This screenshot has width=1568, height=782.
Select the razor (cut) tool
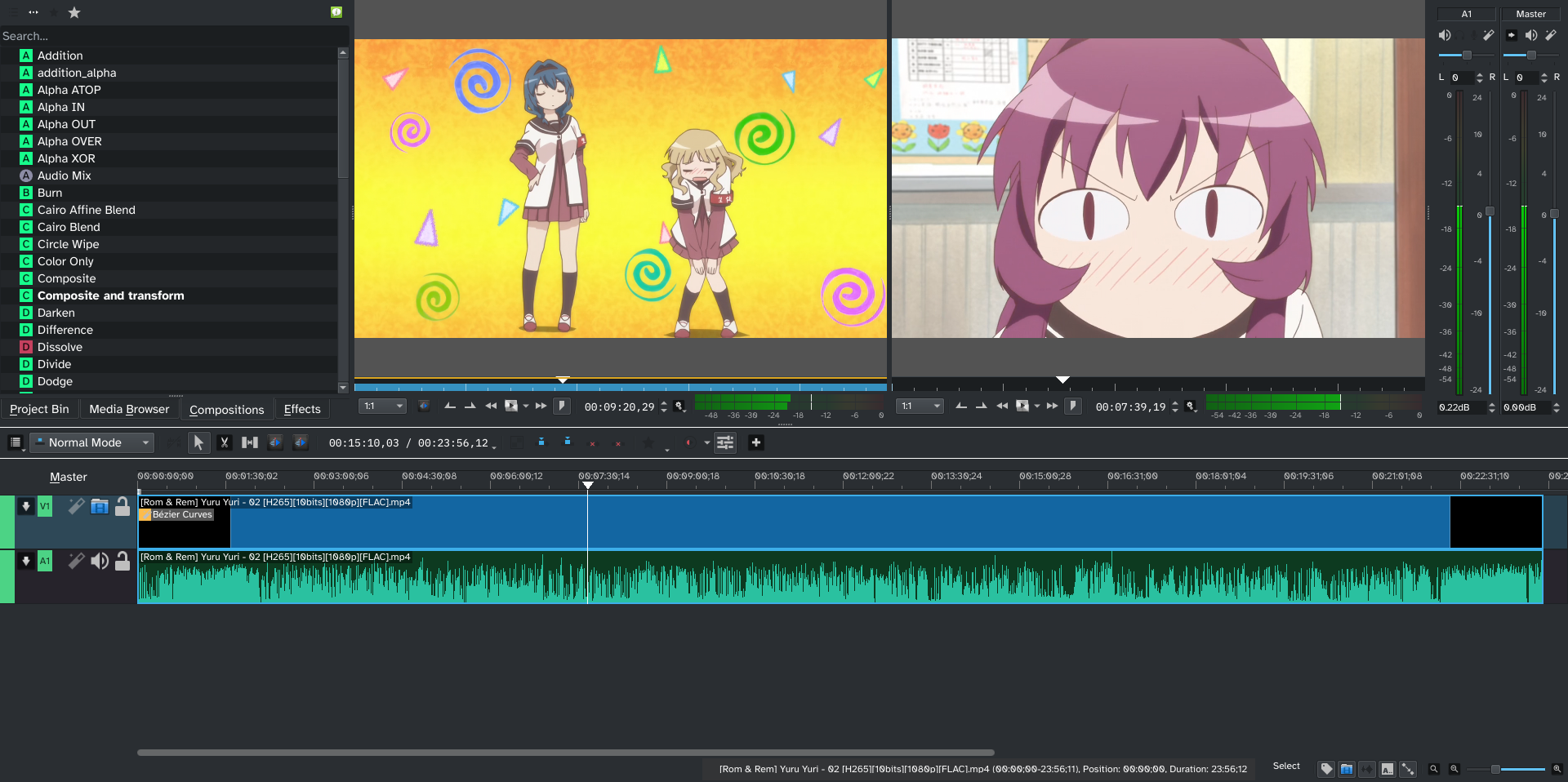point(224,442)
